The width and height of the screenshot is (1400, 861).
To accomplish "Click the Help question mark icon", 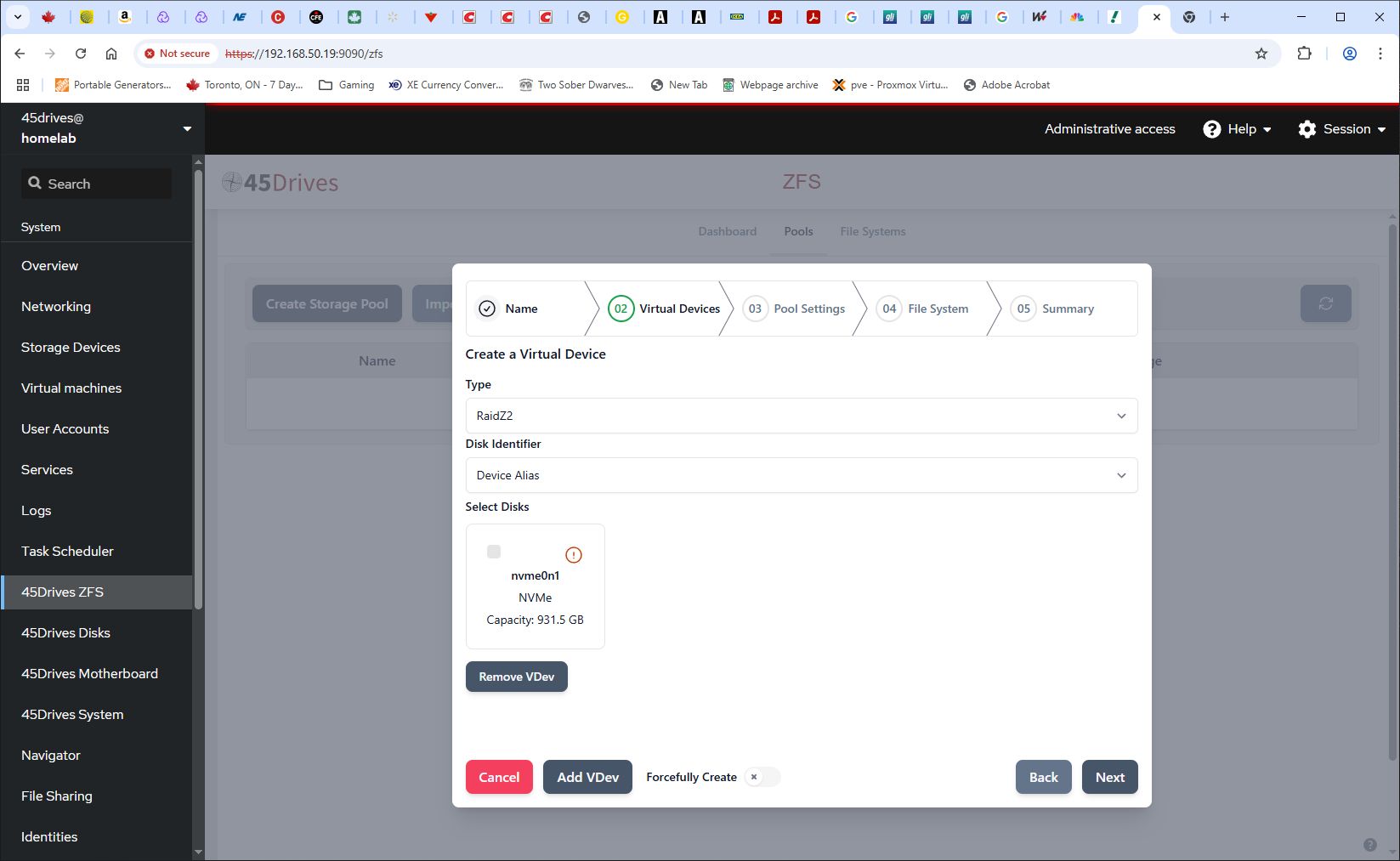I will point(1212,129).
